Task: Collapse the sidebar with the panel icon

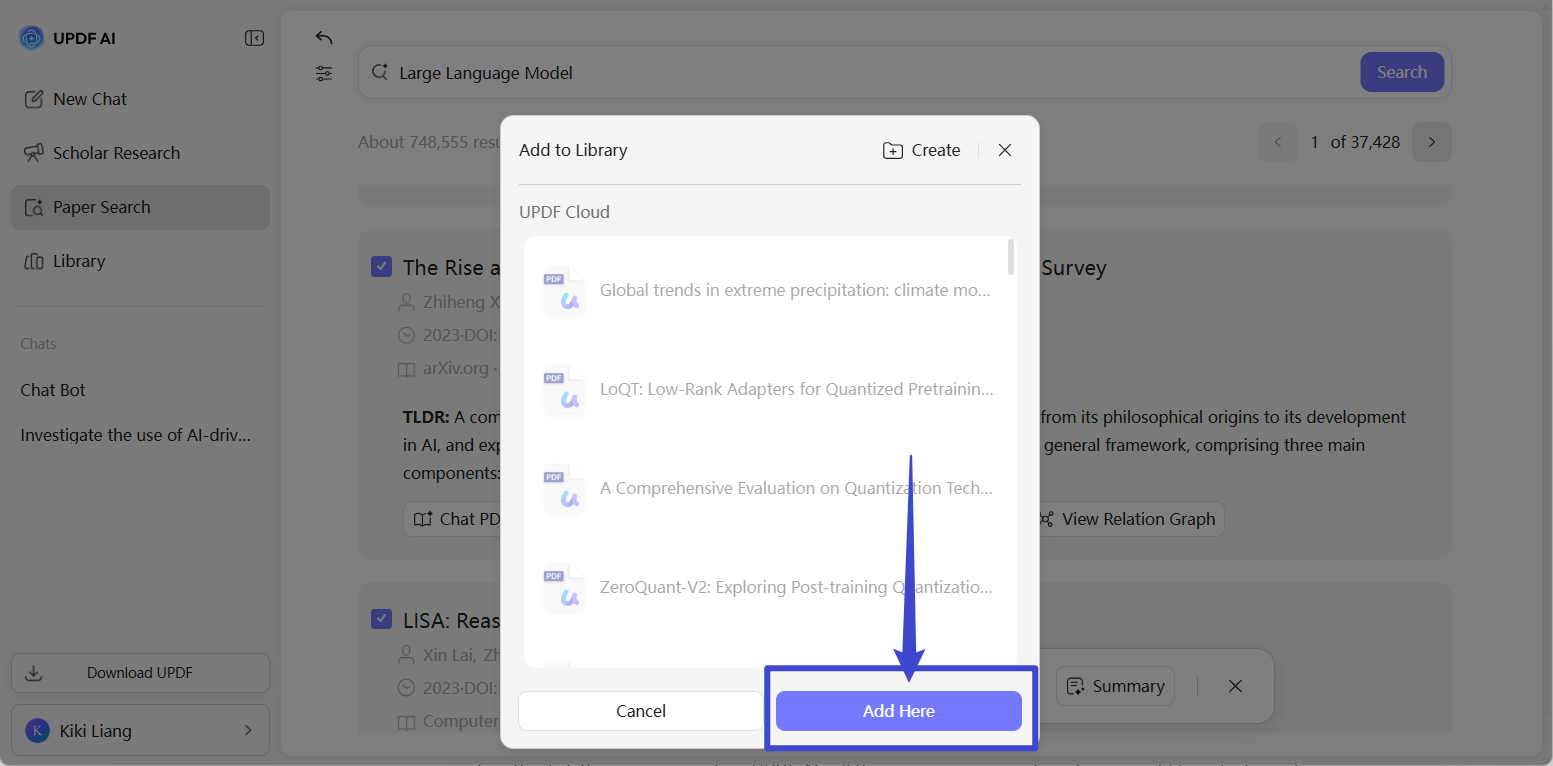Action: (x=255, y=38)
